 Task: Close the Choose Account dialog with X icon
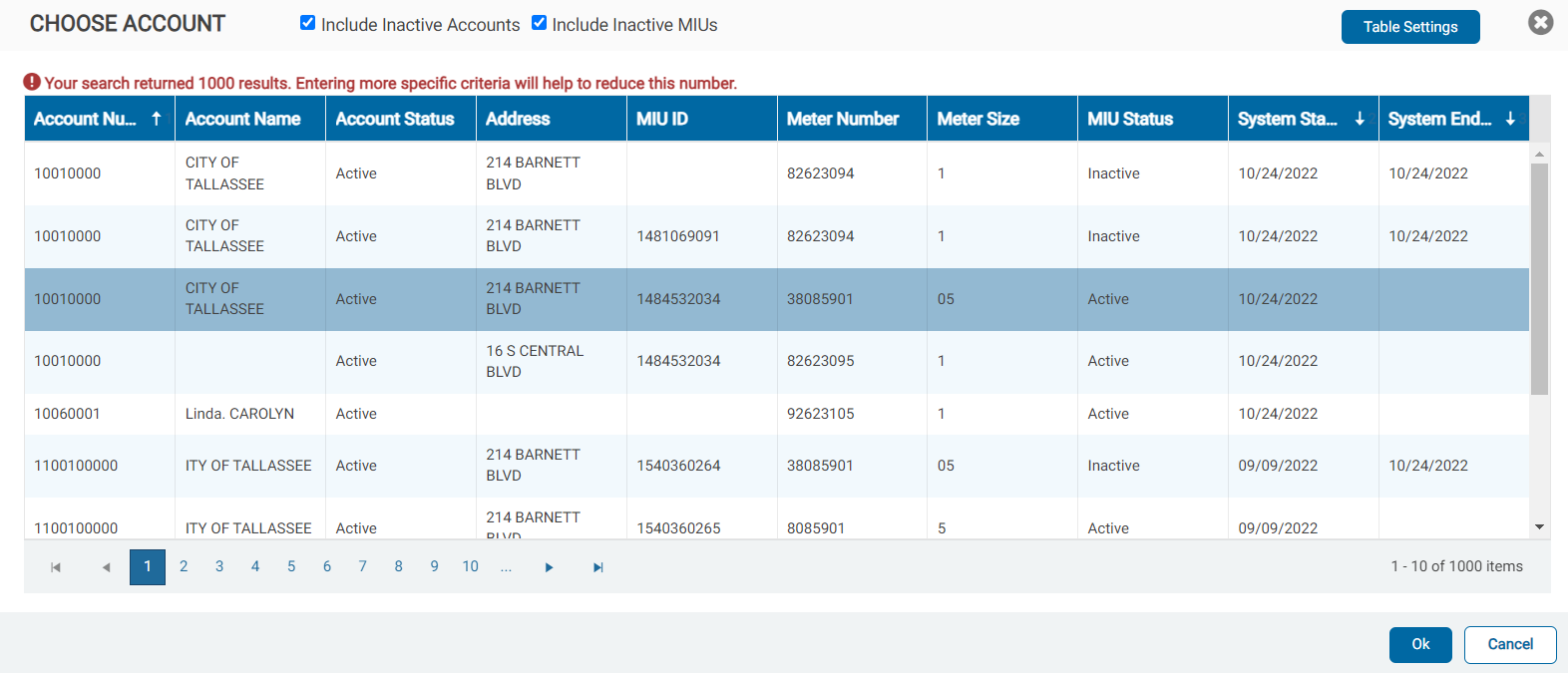1540,22
